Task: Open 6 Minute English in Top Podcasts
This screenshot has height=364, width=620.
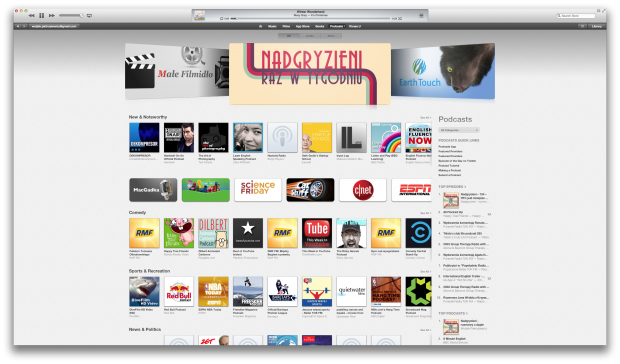Action: tap(454, 339)
